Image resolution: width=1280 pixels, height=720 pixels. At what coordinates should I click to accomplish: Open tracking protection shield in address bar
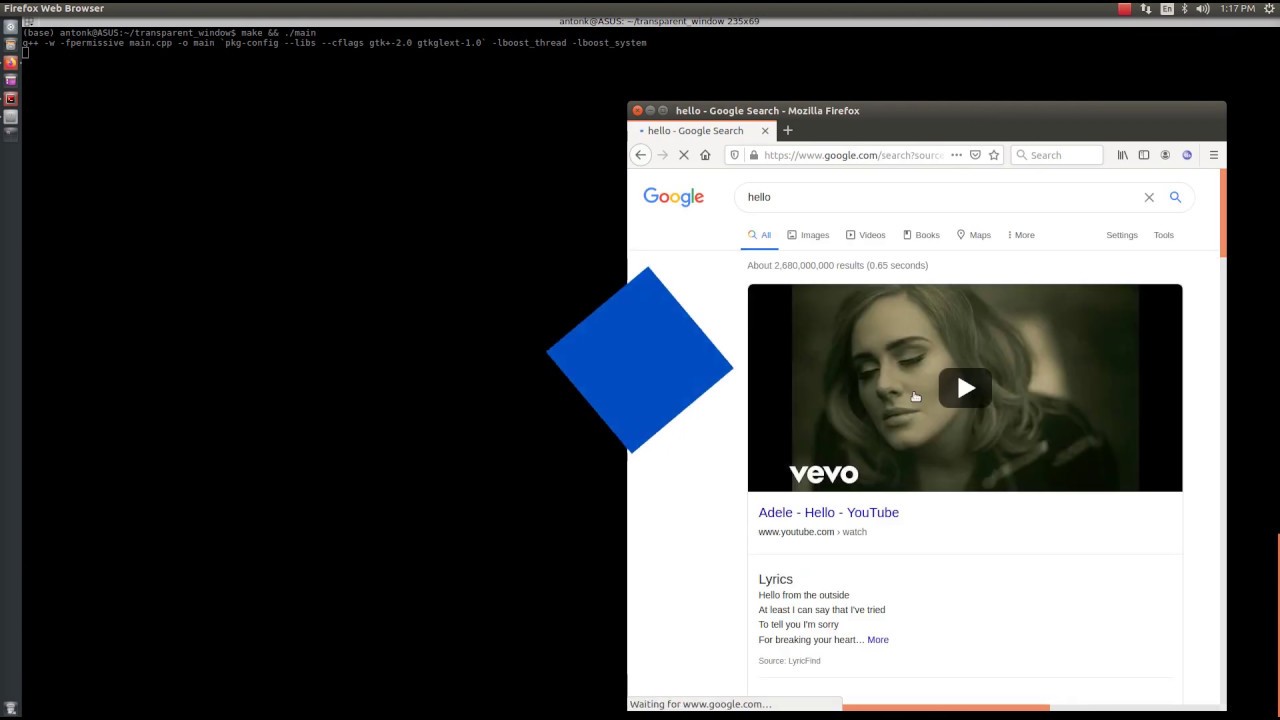735,155
